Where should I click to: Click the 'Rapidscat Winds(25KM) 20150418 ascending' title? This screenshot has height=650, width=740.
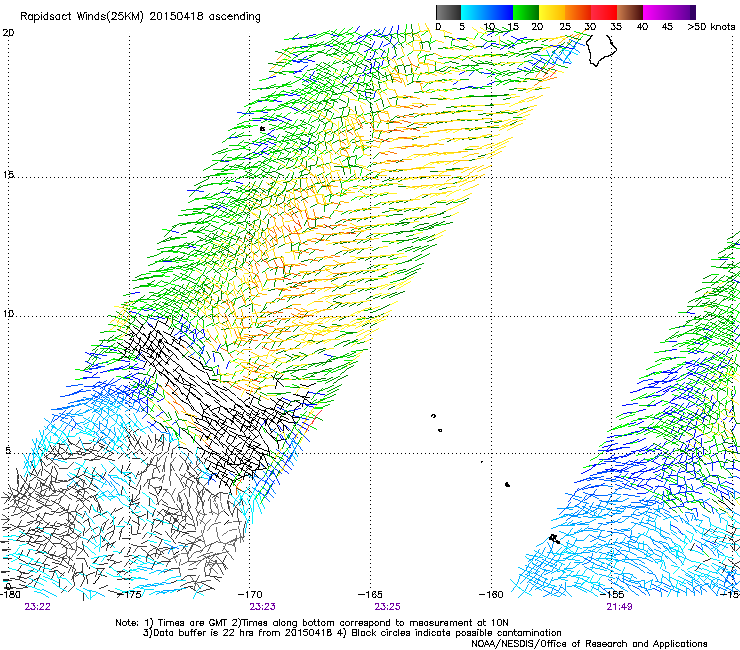point(140,17)
